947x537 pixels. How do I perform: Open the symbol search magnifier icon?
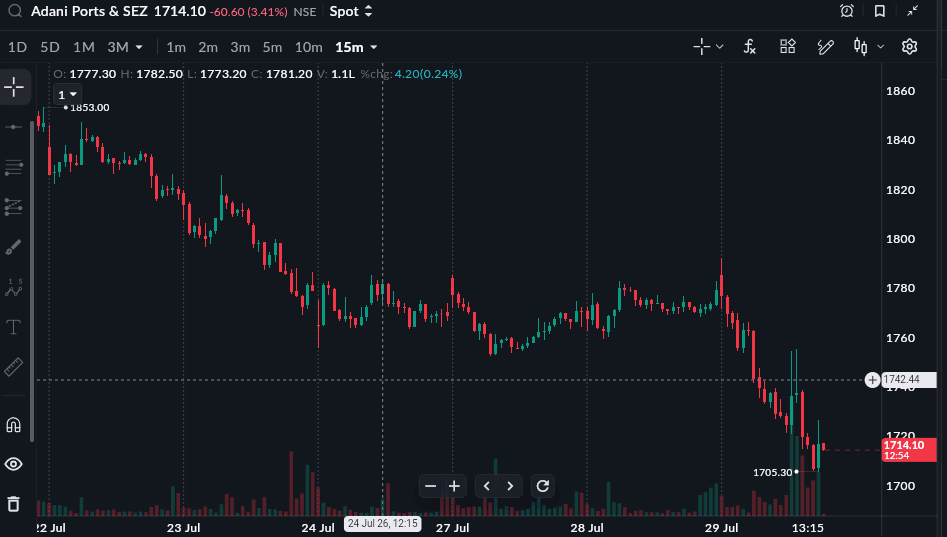[x=14, y=11]
